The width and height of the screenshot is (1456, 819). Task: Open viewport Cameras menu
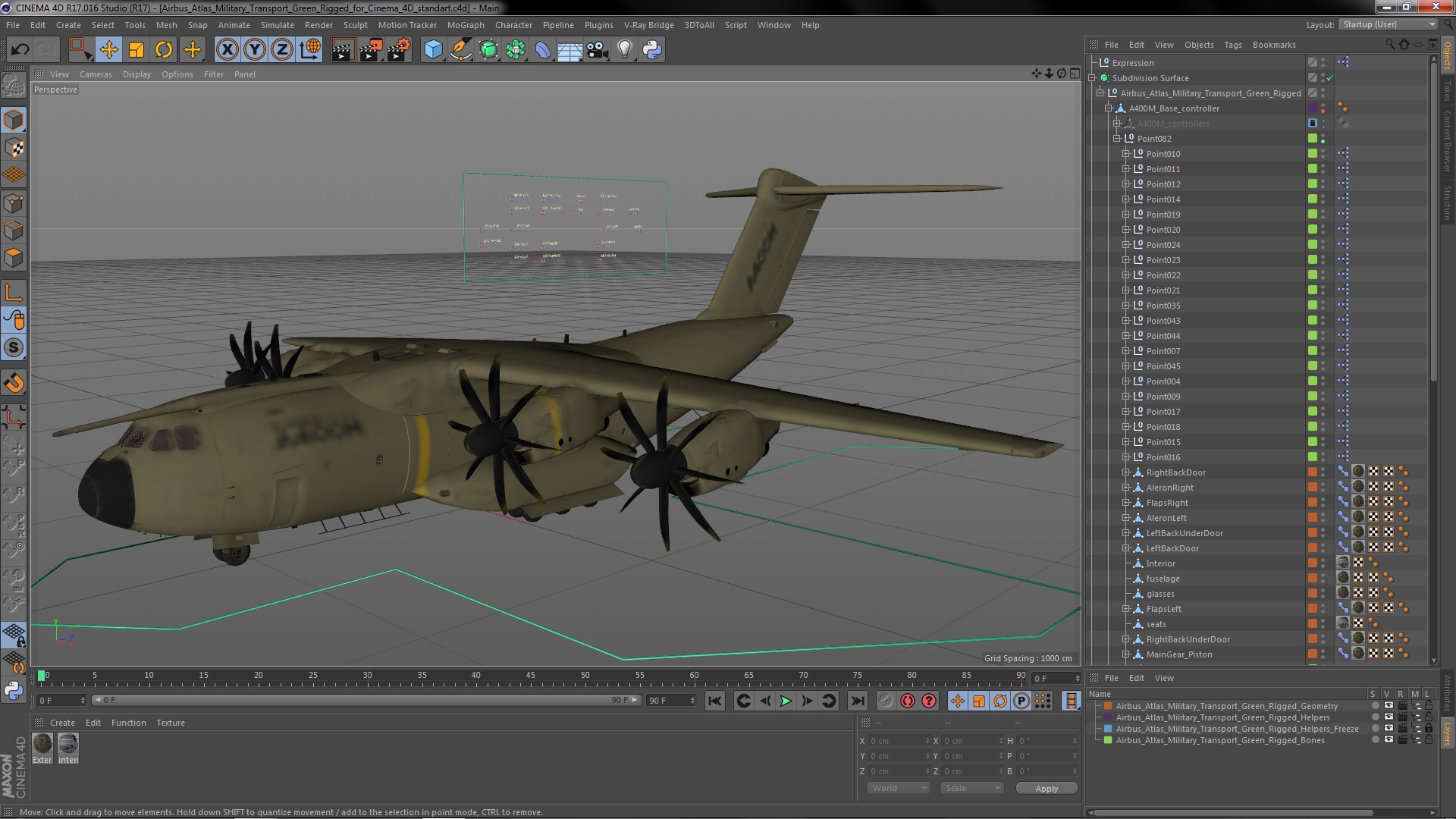pos(96,74)
